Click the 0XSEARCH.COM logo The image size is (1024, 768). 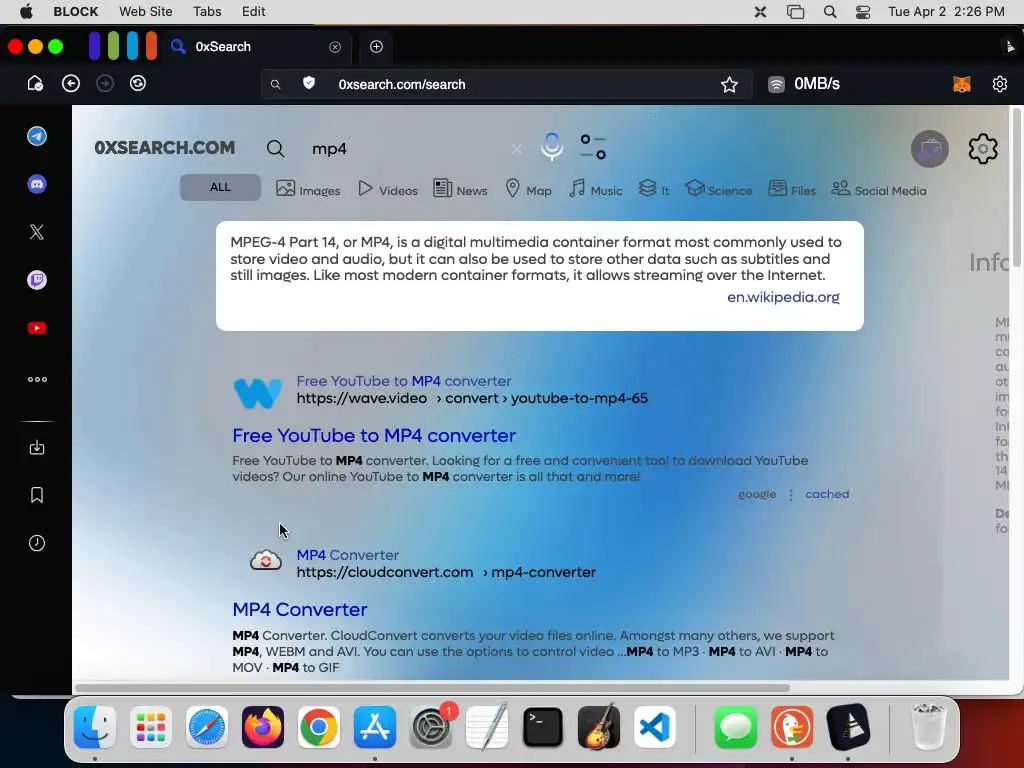tap(165, 148)
